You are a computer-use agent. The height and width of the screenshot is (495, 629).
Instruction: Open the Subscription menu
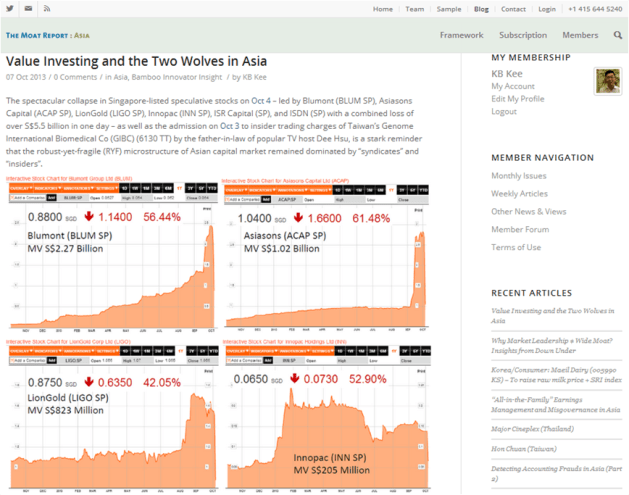click(523, 35)
